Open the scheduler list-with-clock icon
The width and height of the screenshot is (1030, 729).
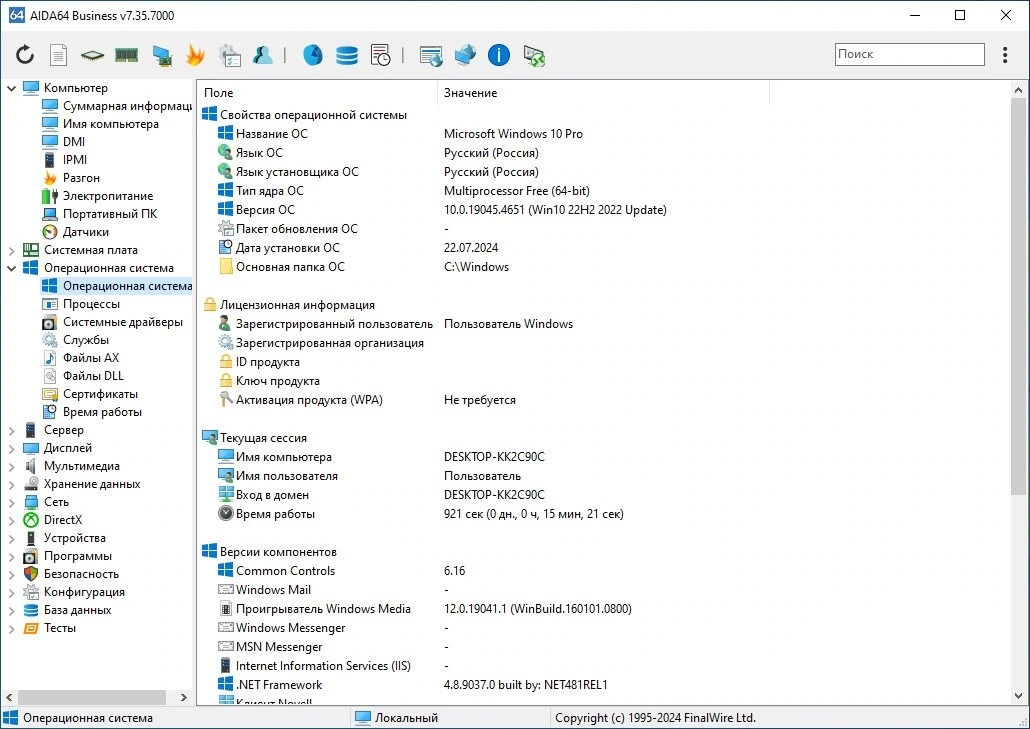pos(380,55)
